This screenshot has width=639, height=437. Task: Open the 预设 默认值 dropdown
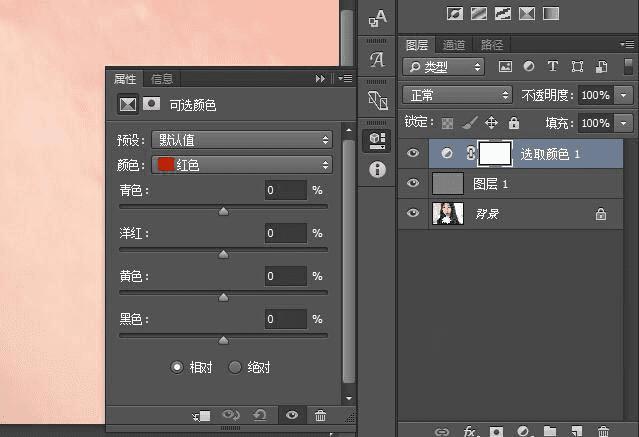242,140
